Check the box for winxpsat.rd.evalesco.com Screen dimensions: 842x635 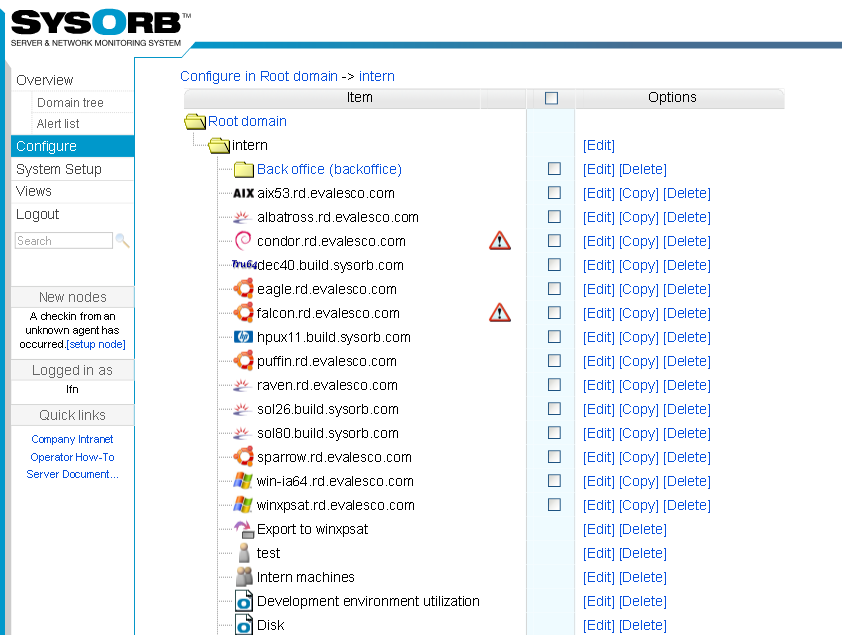click(554, 505)
